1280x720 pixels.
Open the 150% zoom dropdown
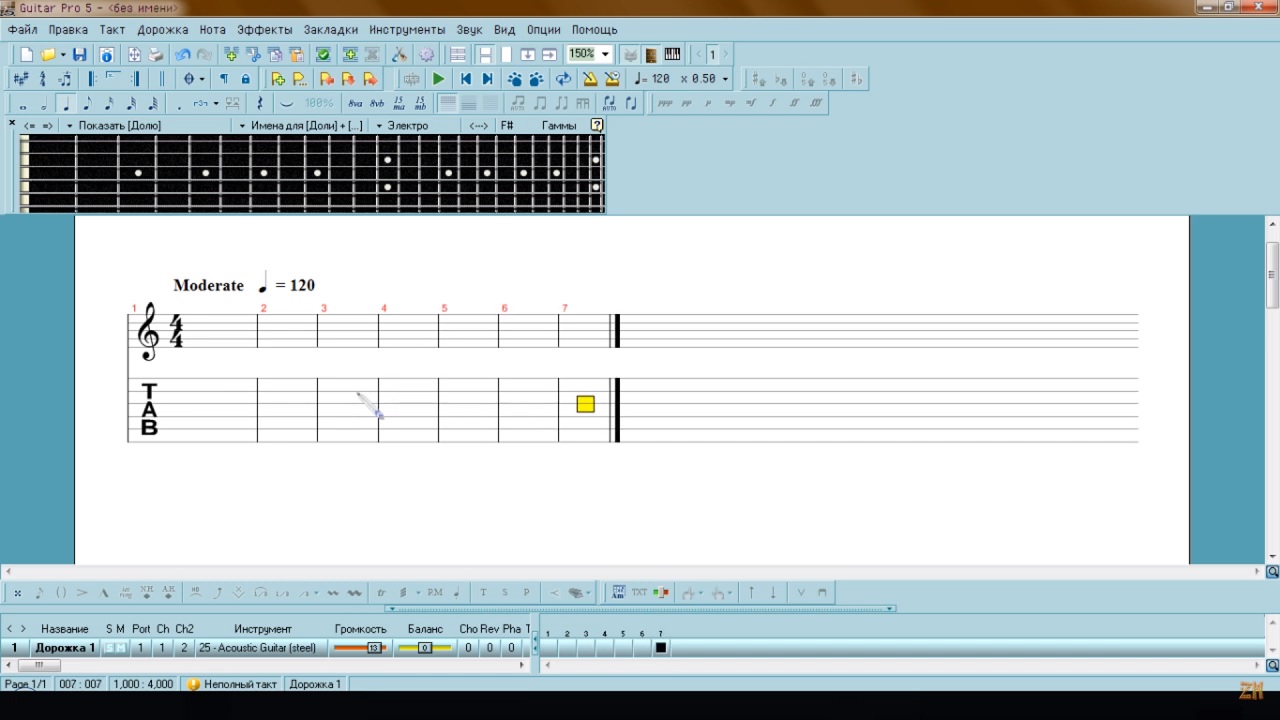605,55
